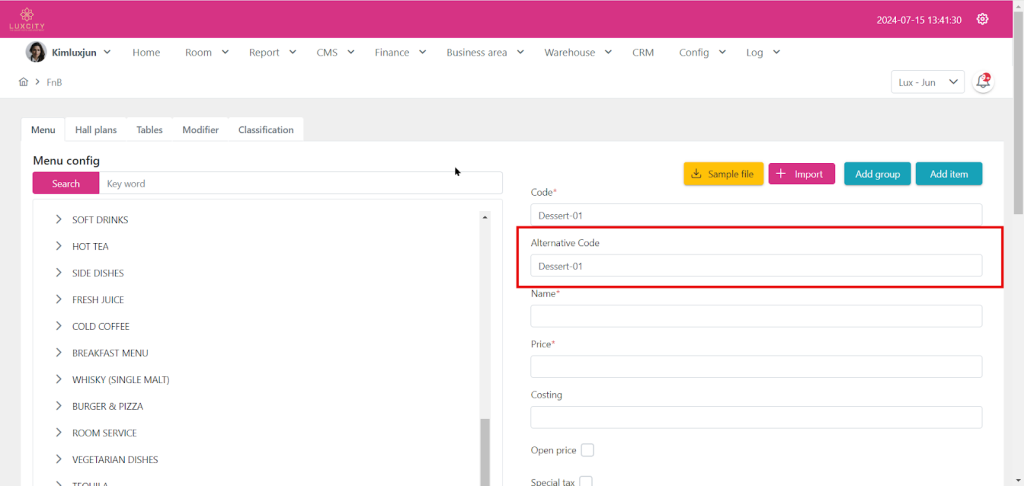Click the home breadcrumb icon
This screenshot has width=1024, height=486.
click(x=23, y=82)
